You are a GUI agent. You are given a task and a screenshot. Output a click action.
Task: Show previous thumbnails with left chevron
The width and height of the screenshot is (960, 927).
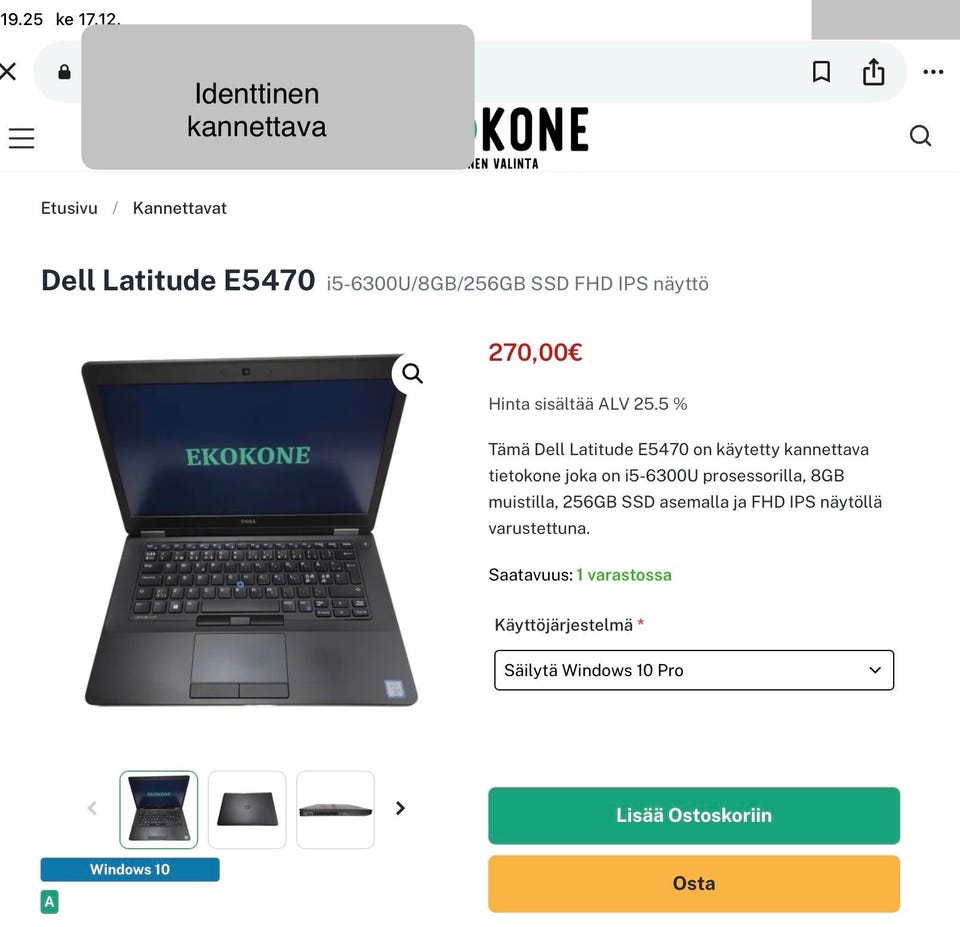click(92, 808)
